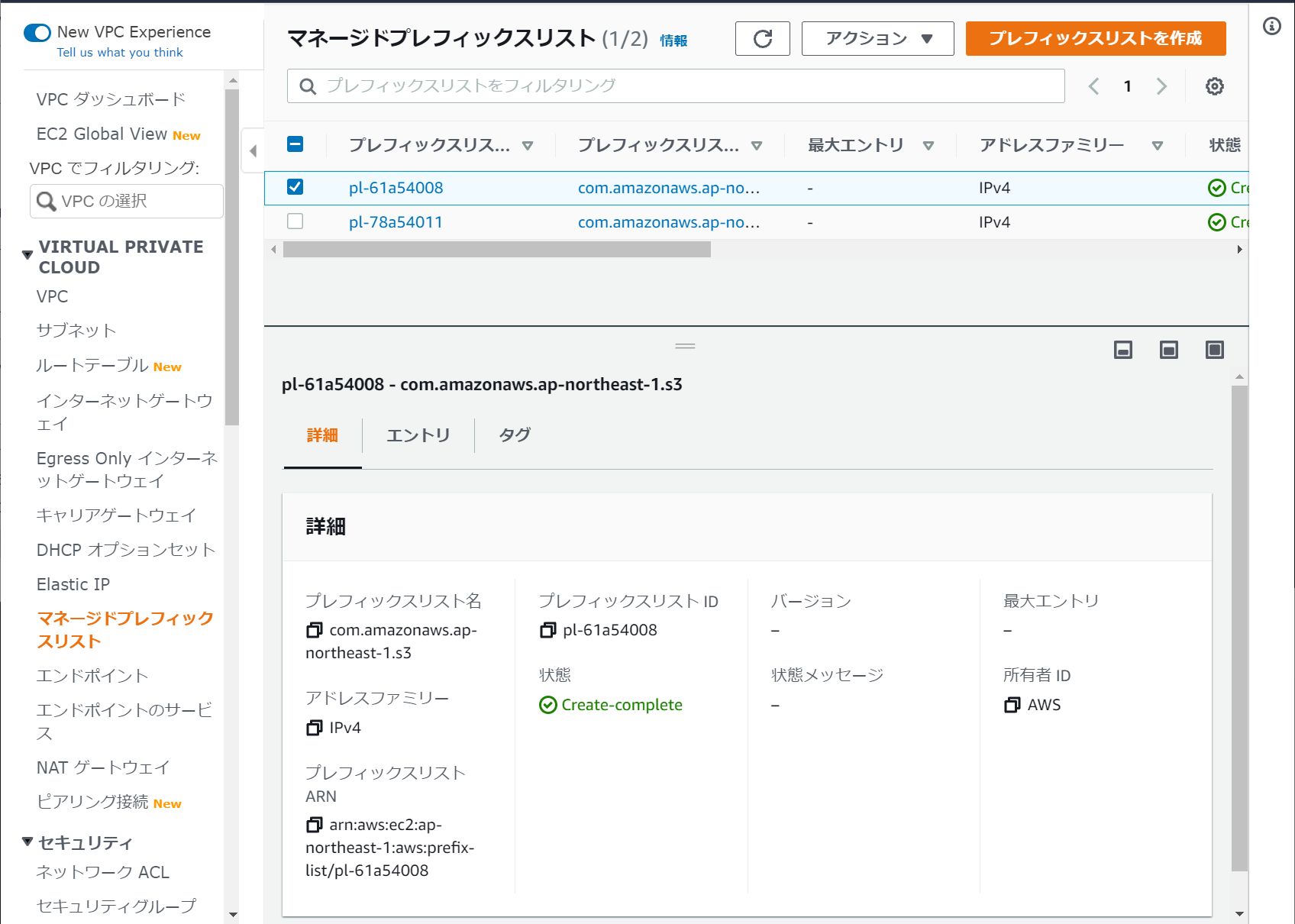Click the refresh prefix lists icon button
The width and height of the screenshot is (1295, 924).
tap(762, 38)
